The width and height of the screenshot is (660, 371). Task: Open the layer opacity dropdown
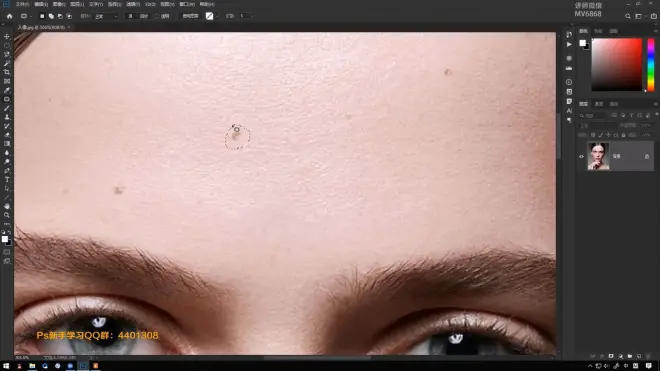646,125
